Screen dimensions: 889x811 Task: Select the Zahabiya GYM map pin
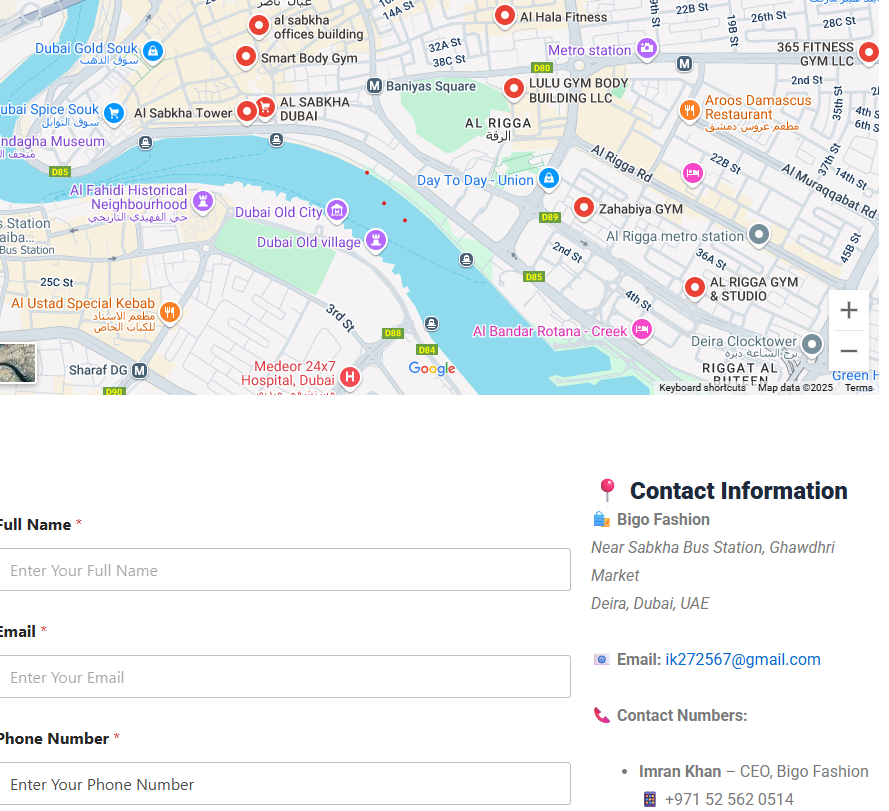pyautogui.click(x=584, y=208)
